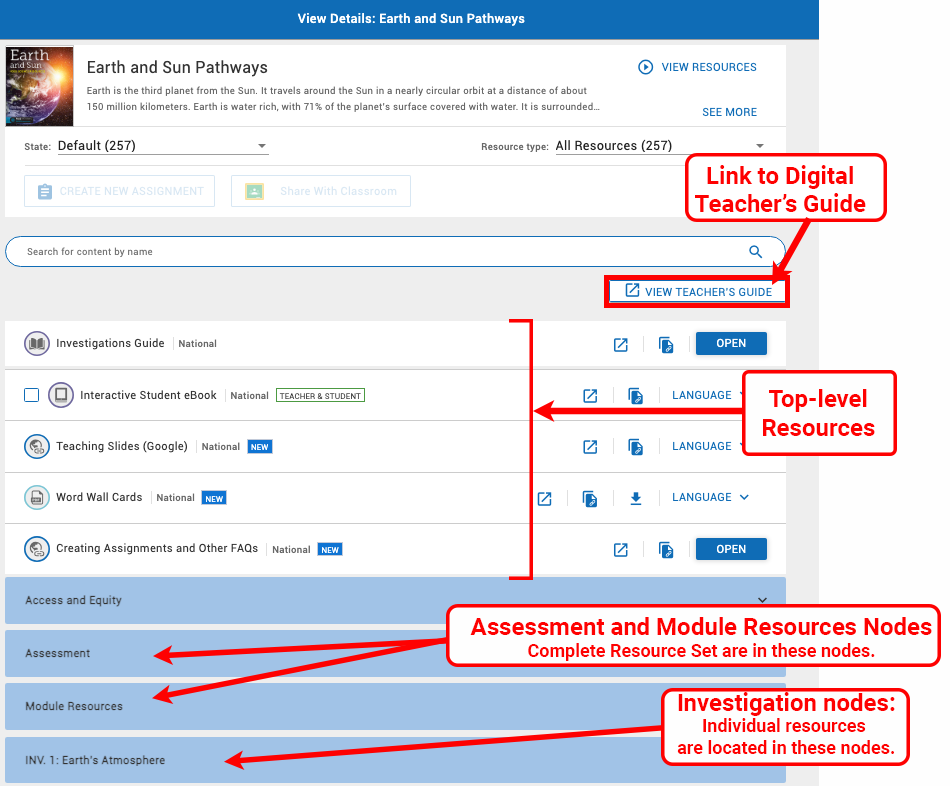This screenshot has height=786, width=950.
Task: Open Investigations Guide in new tab icon
Action: click(621, 344)
